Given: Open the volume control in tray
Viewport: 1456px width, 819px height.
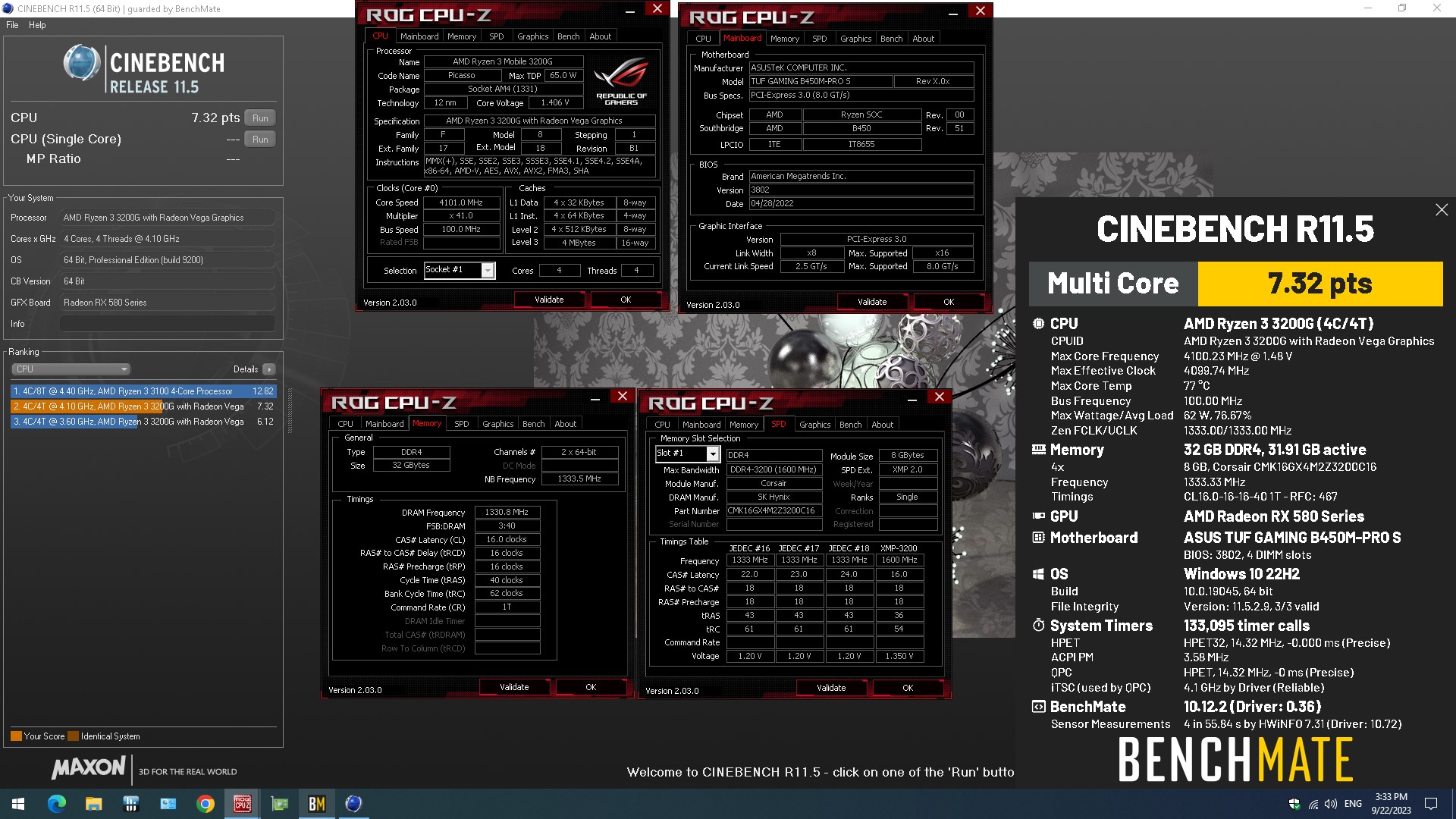Looking at the screenshot, I should pos(1331,804).
